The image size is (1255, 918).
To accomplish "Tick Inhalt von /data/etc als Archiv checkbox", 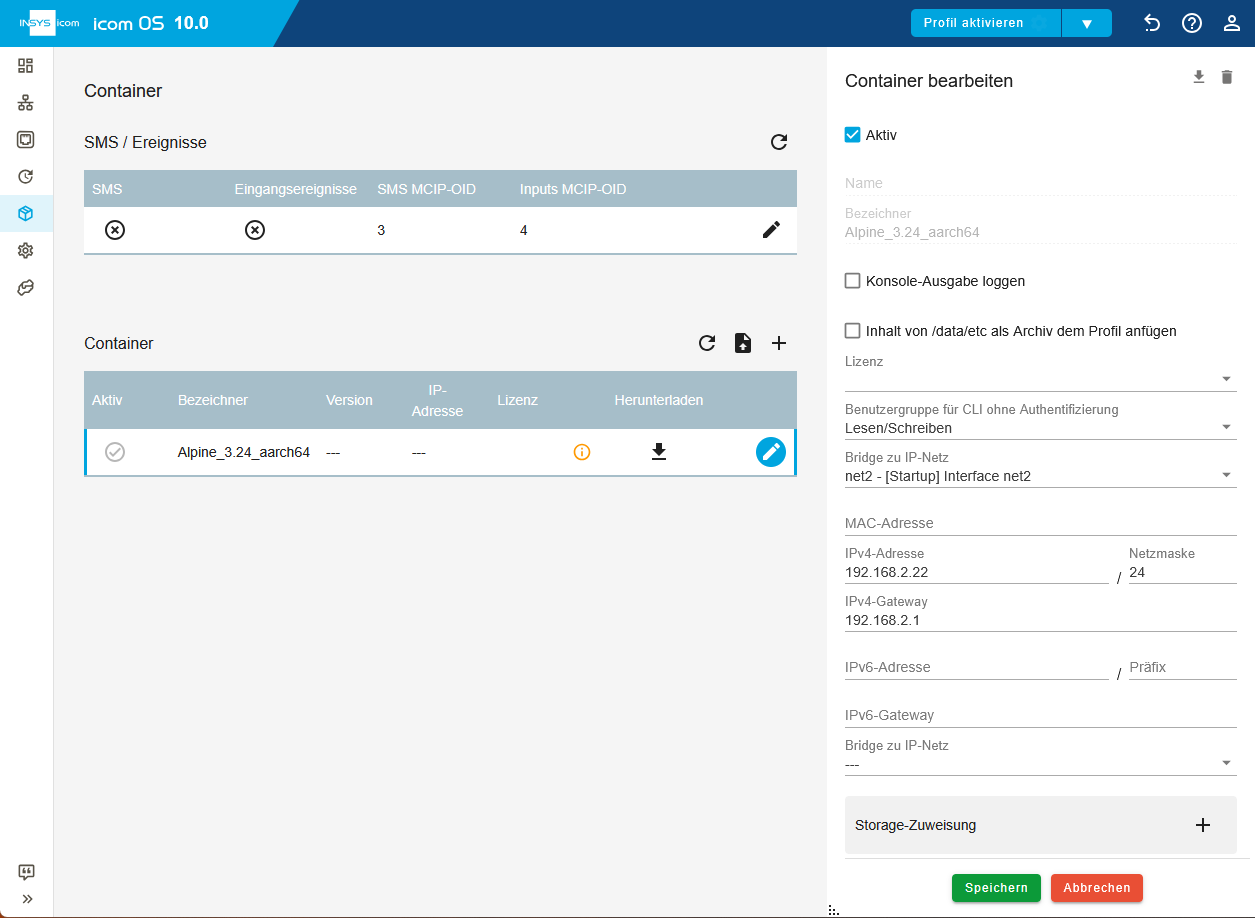I will (x=853, y=330).
